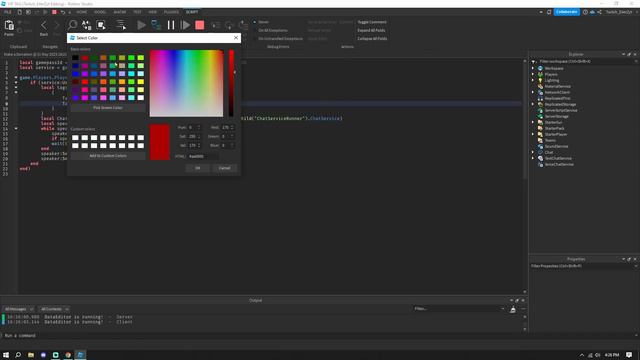Switch to the MODEL ribbon tab

(100, 12)
